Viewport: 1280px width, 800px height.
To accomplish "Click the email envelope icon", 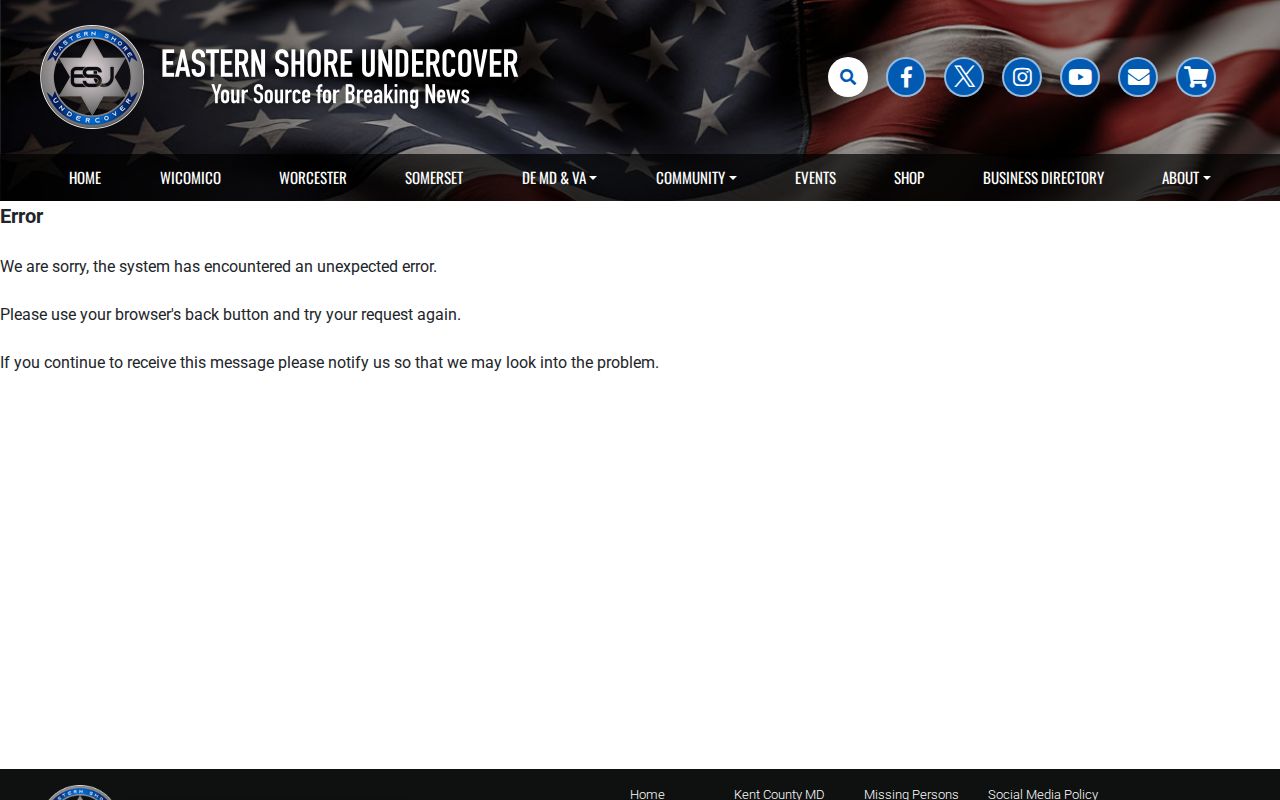I will coord(1138,77).
